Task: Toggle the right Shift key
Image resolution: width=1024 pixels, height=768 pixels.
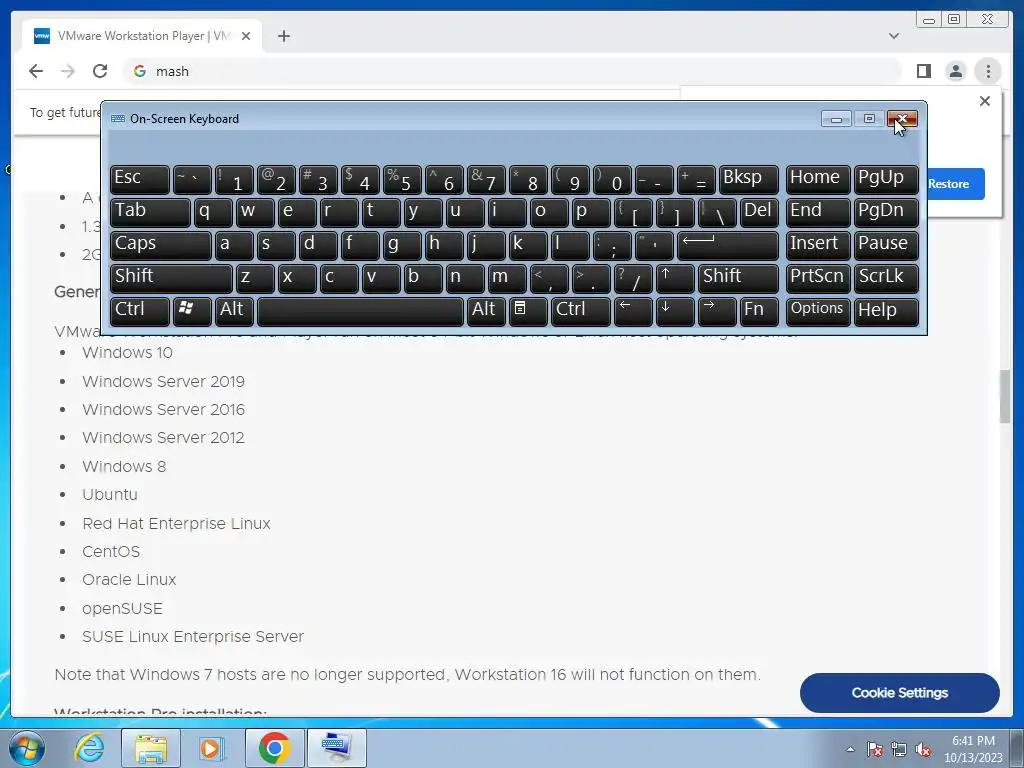Action: click(738, 278)
